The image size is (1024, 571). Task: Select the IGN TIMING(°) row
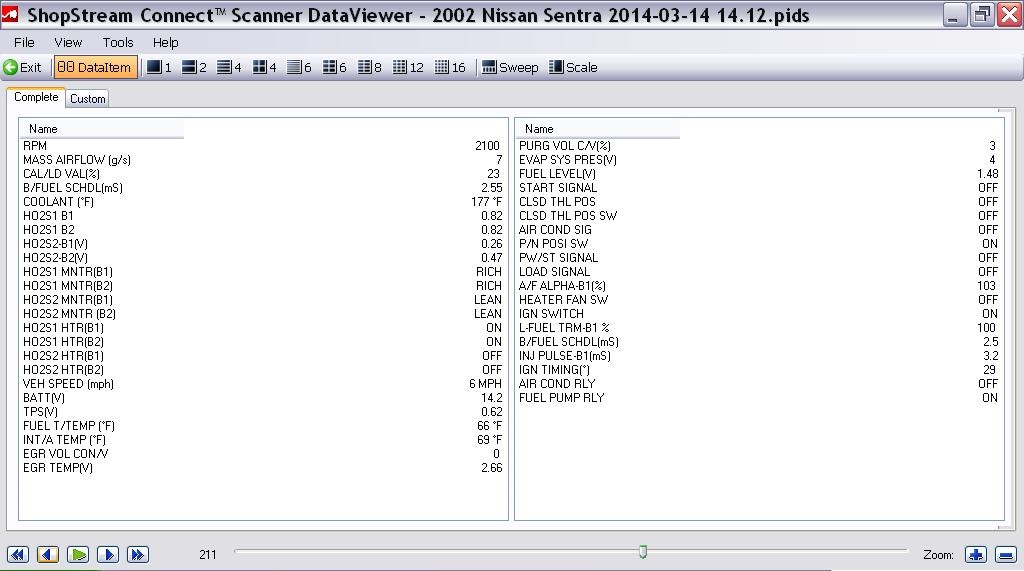(758, 370)
